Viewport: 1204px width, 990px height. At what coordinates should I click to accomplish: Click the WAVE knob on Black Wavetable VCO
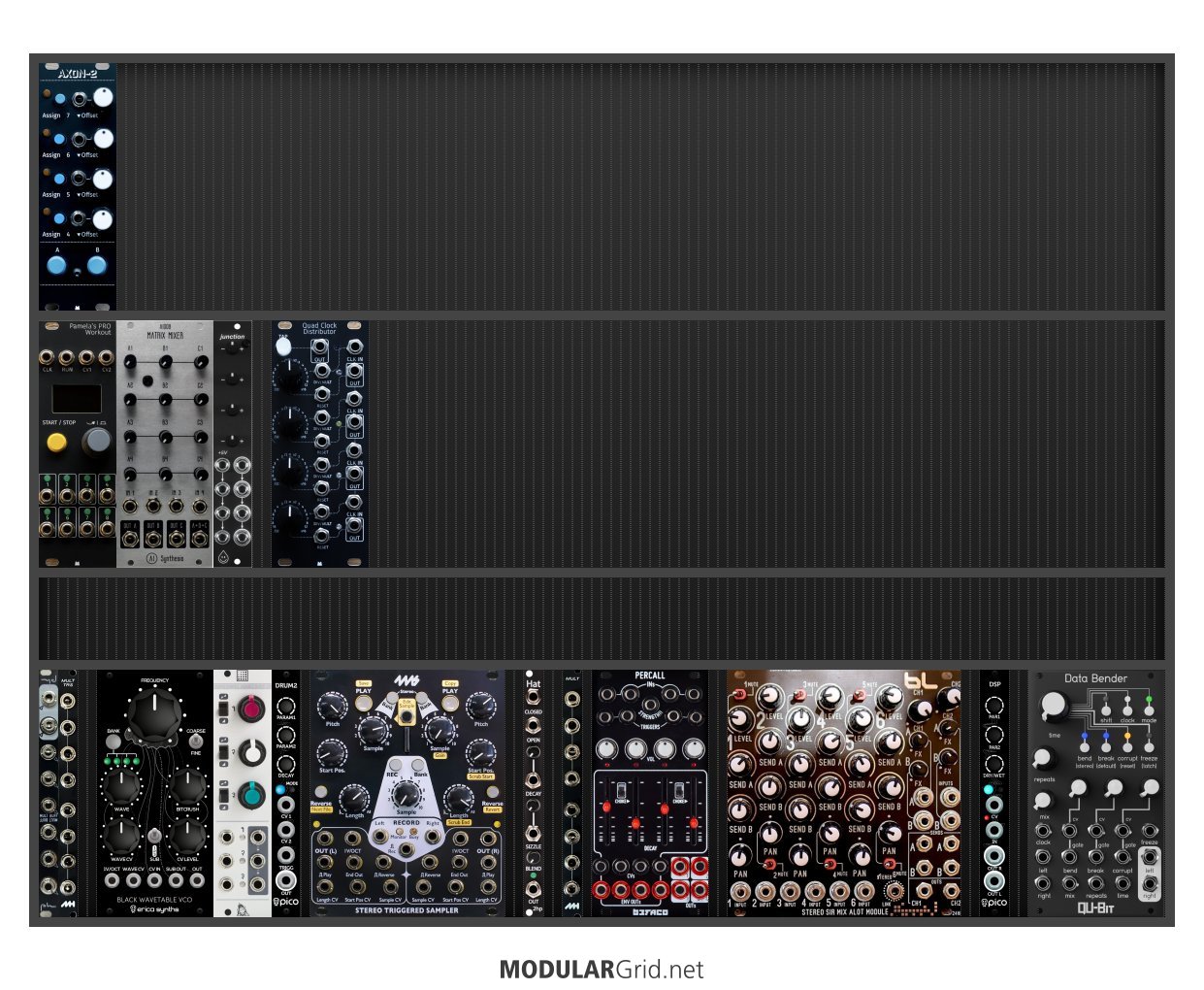point(122,786)
